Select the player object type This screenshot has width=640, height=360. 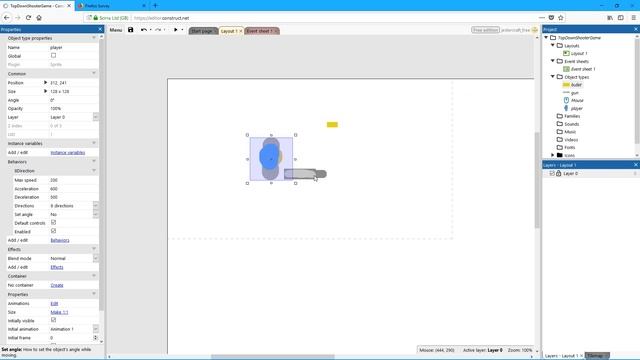[576, 108]
